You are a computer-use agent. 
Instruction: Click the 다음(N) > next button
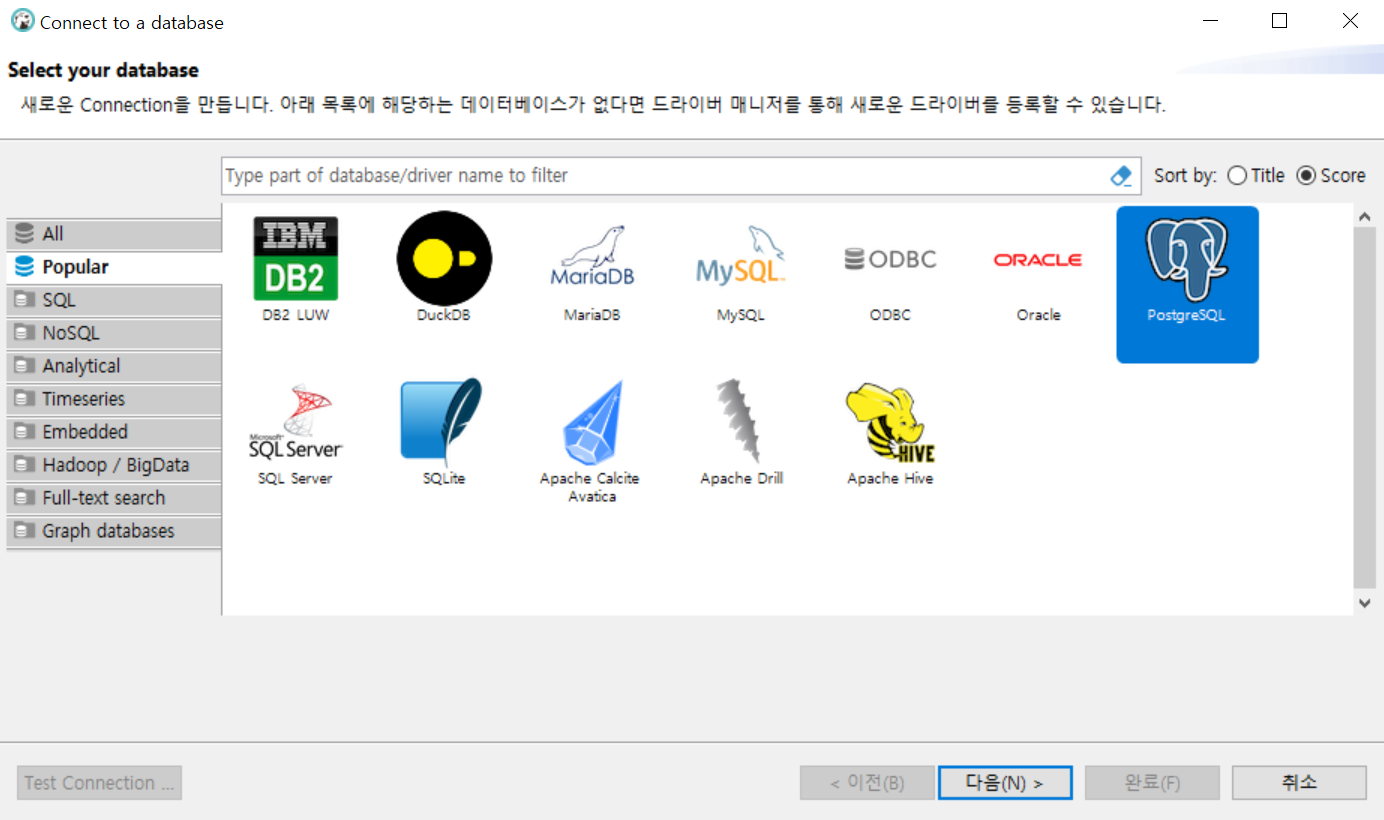[x=1005, y=783]
